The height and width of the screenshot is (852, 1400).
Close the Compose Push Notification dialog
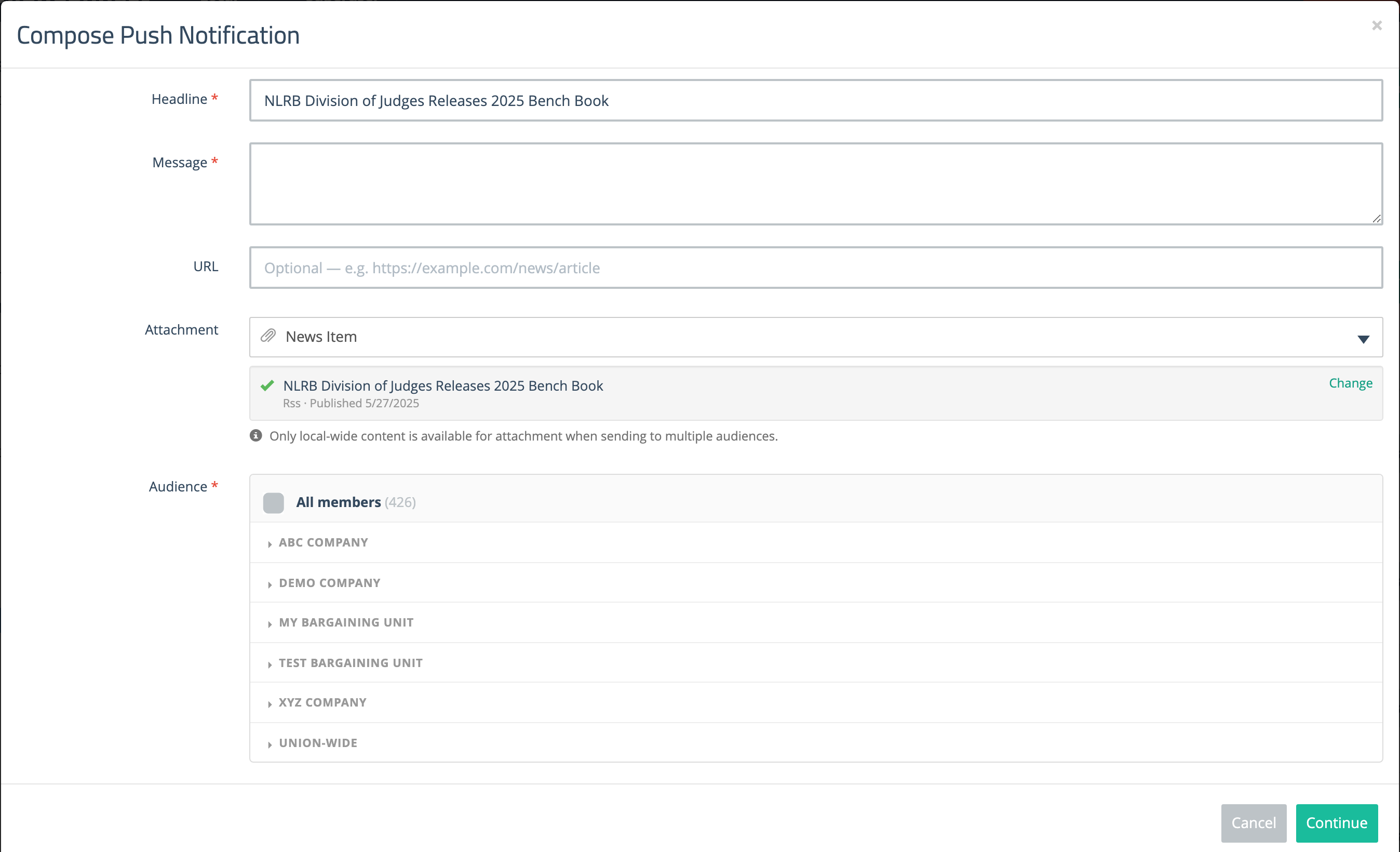pos(1376,25)
